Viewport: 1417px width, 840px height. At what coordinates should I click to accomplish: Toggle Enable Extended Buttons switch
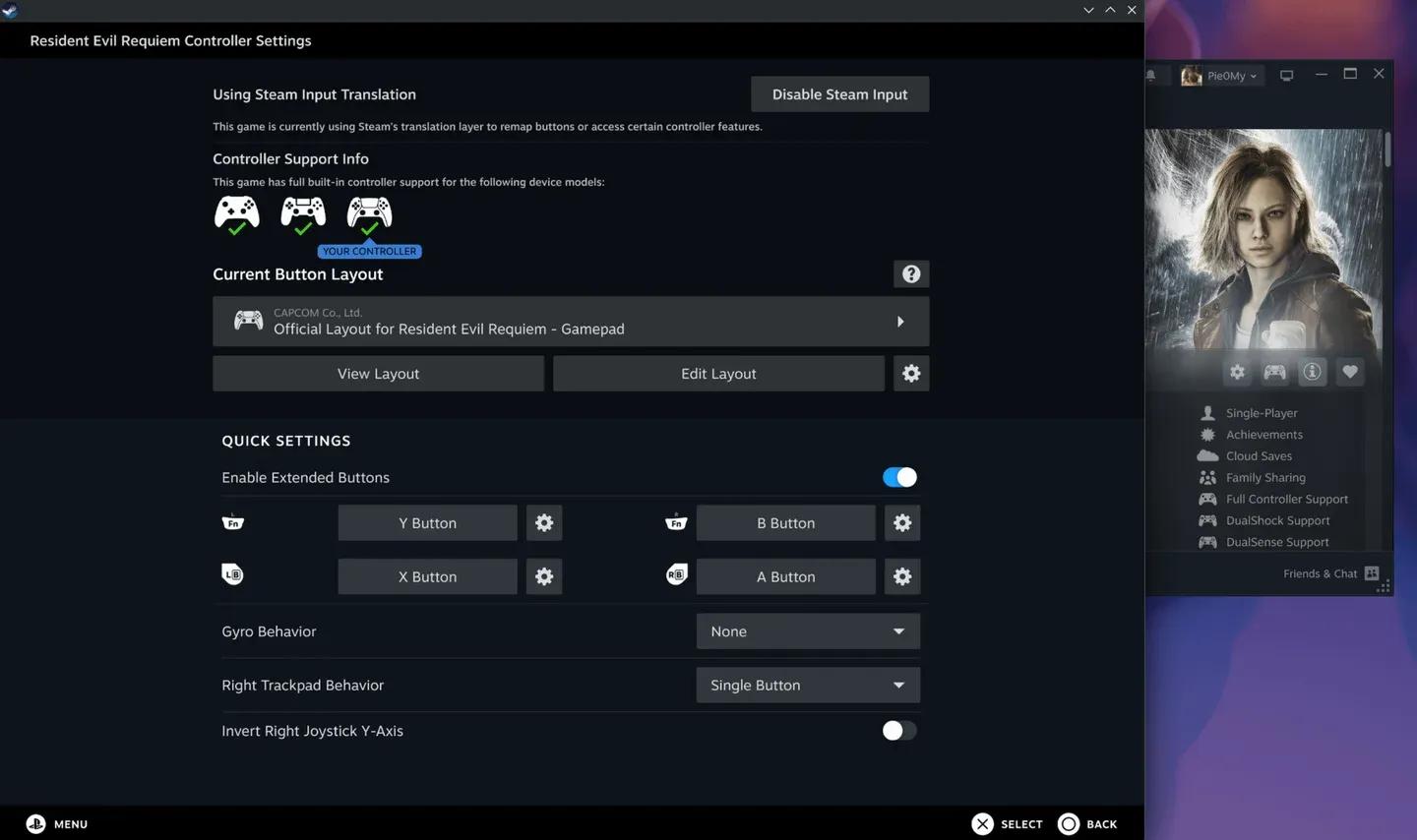(x=899, y=477)
